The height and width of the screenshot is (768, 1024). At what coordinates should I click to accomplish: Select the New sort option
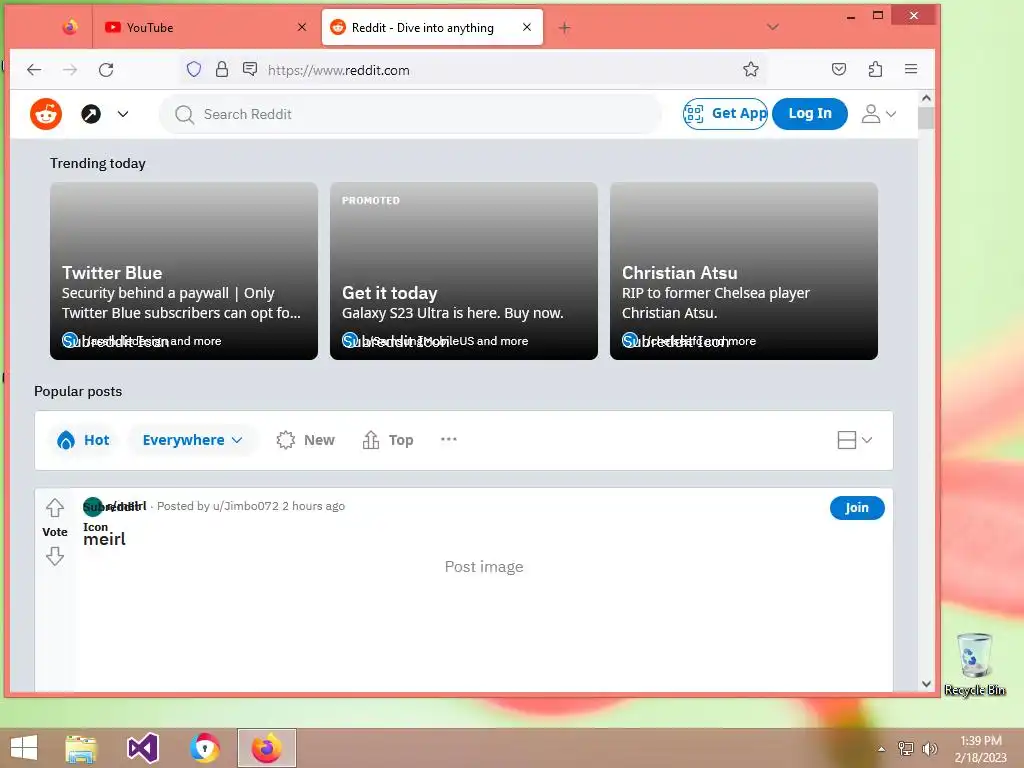305,440
